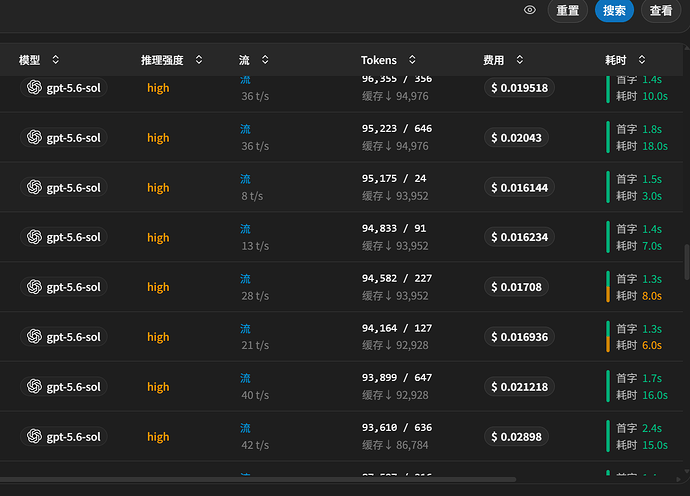Click high reasoning label in $0.02043 row

(x=158, y=138)
